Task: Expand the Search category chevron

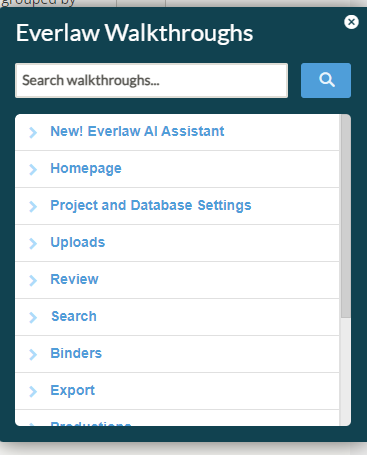Action: tap(33, 317)
